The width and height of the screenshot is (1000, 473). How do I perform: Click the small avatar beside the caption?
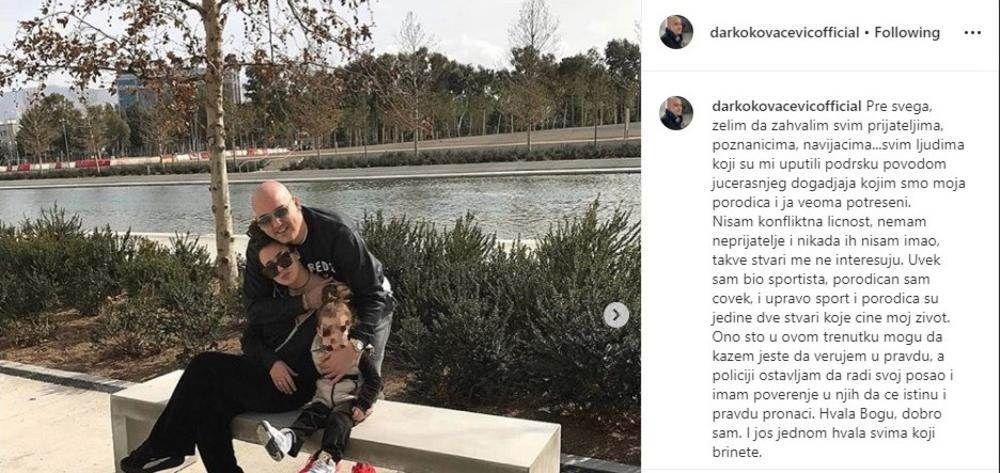[x=676, y=113]
